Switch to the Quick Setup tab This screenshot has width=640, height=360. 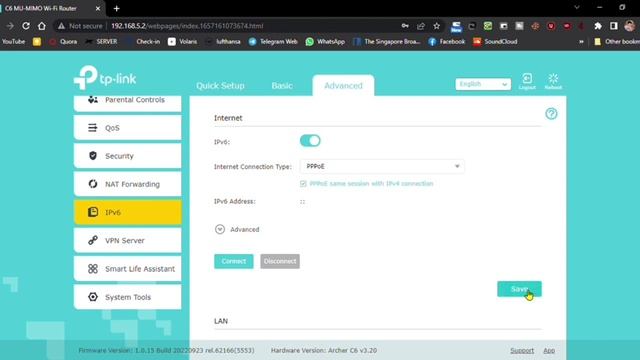(x=220, y=86)
